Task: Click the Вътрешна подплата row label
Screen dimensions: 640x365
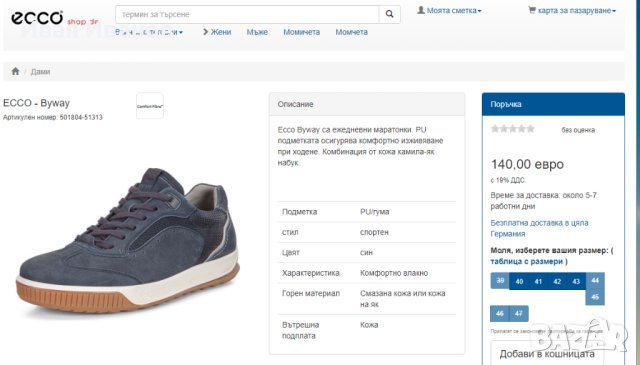Action: click(301, 330)
